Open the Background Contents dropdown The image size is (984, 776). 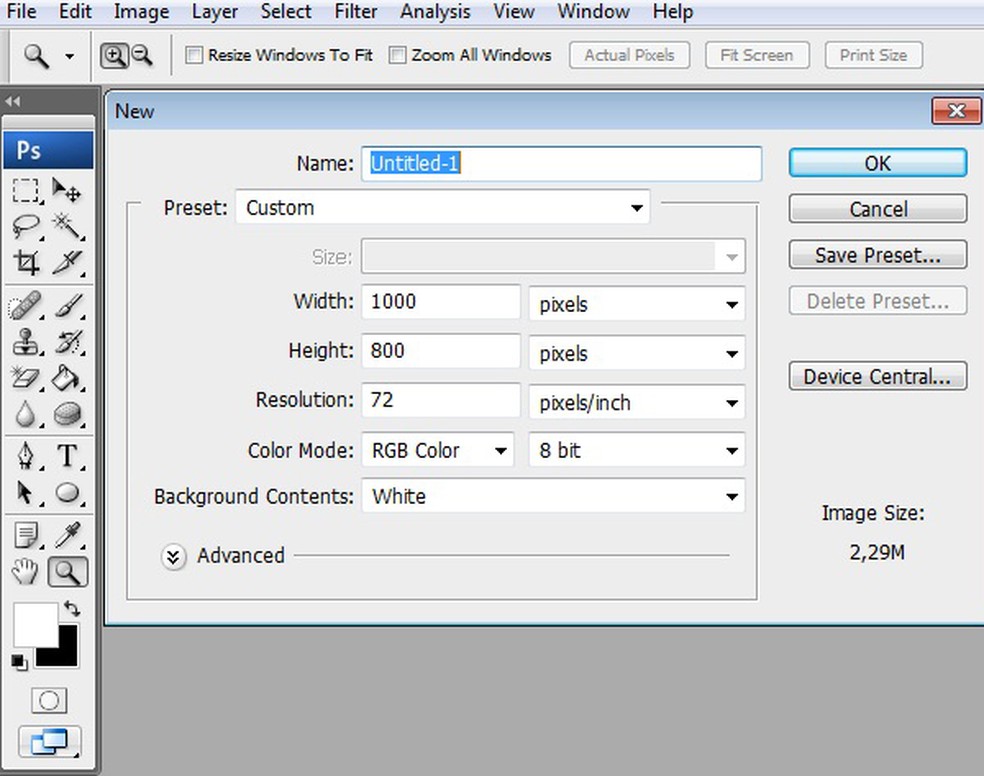(553, 496)
